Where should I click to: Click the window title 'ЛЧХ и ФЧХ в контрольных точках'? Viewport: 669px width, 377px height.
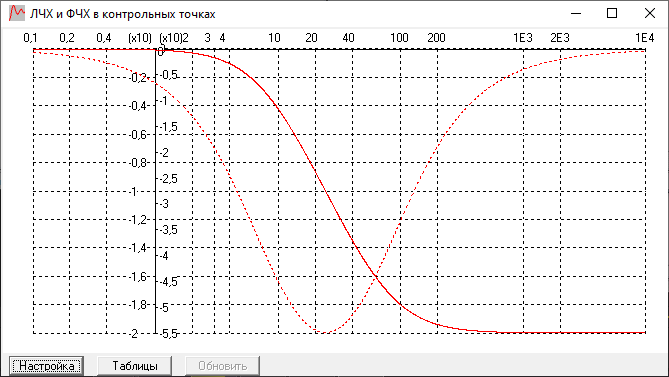122,14
